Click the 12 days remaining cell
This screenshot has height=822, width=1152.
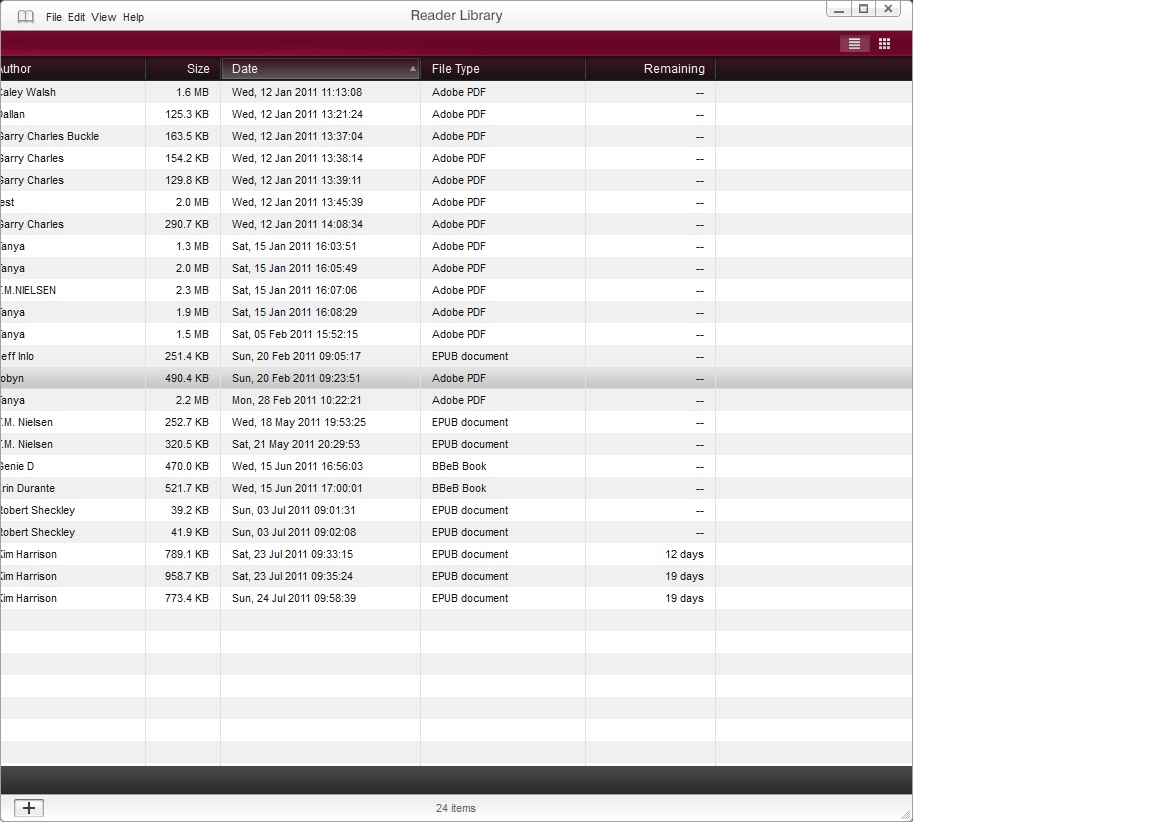684,555
